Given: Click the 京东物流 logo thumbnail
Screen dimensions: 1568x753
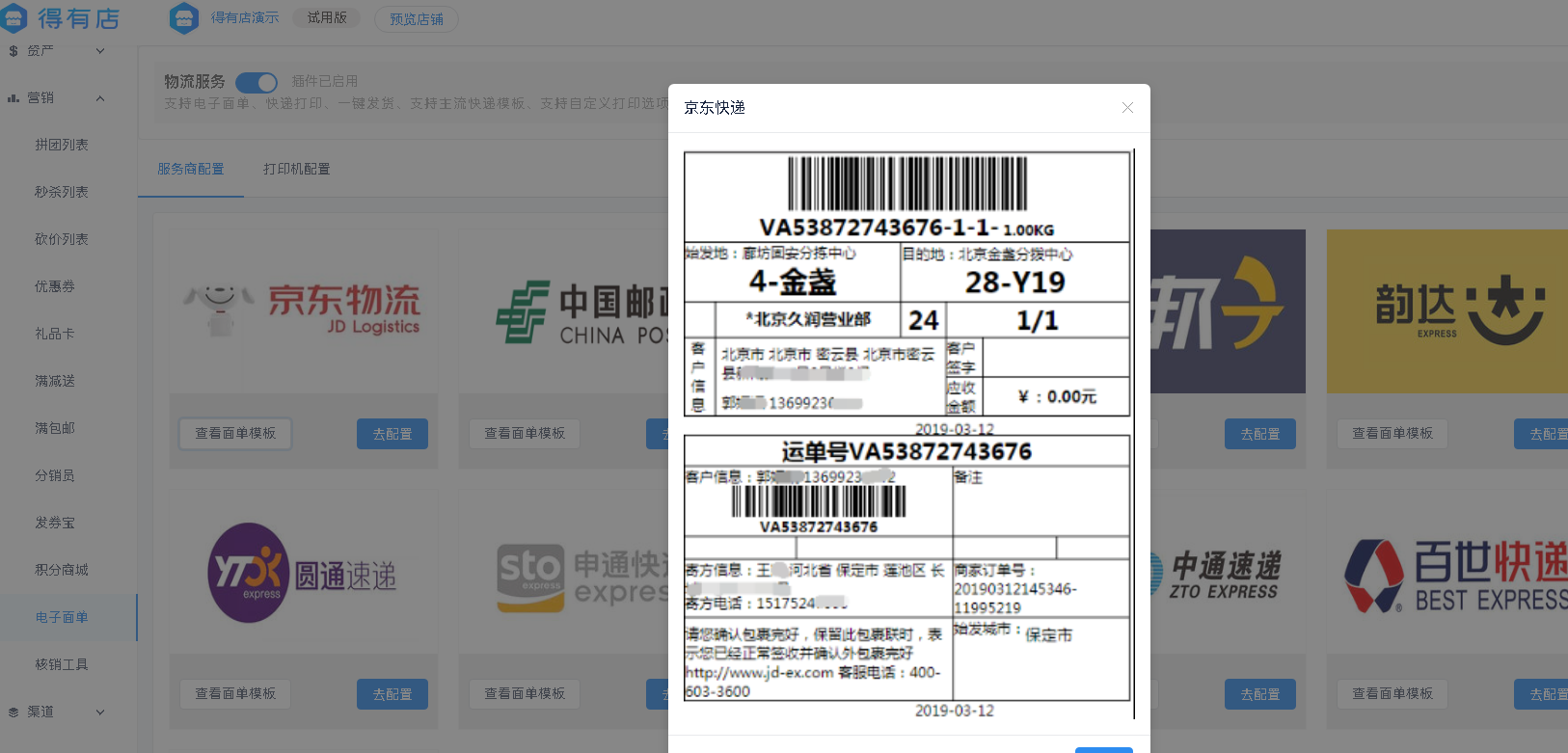Looking at the screenshot, I should pyautogui.click(x=304, y=310).
